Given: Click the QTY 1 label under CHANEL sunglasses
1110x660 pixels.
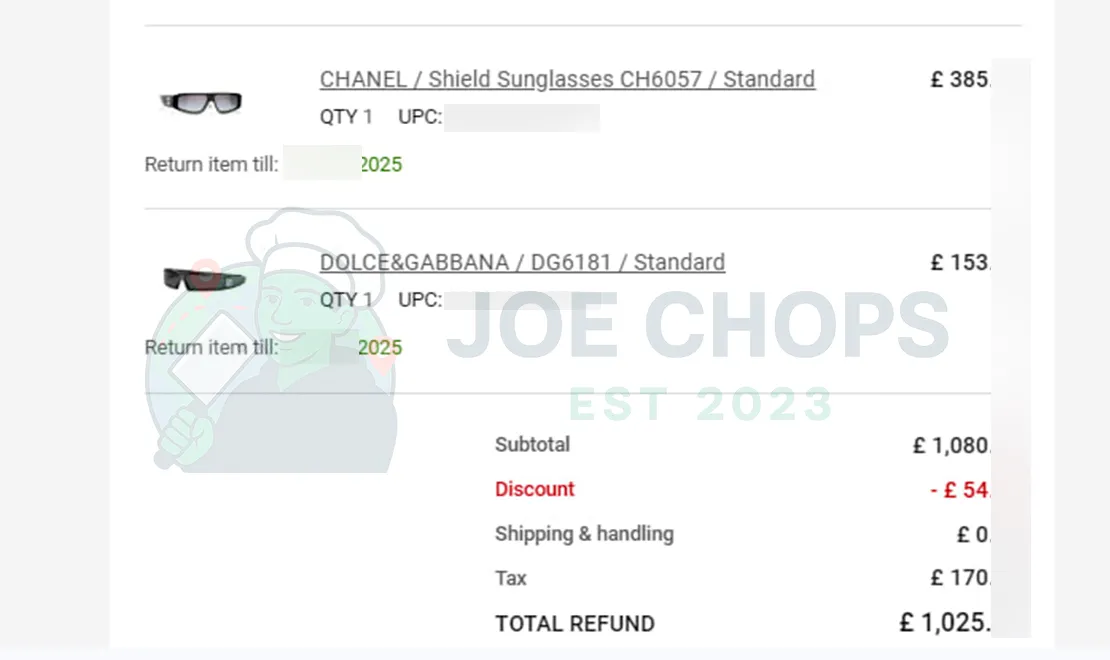Looking at the screenshot, I should (x=346, y=116).
